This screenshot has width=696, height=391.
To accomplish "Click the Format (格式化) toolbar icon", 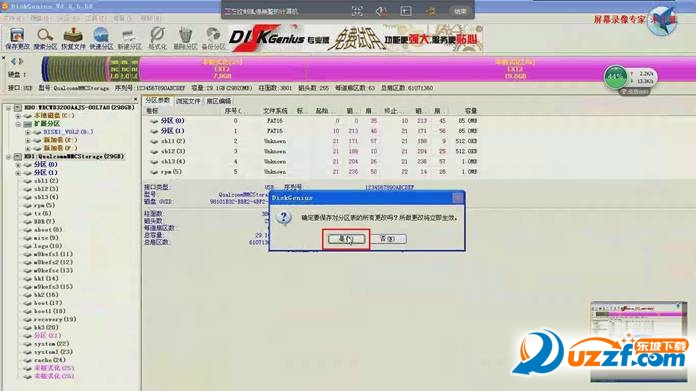I will tap(158, 38).
